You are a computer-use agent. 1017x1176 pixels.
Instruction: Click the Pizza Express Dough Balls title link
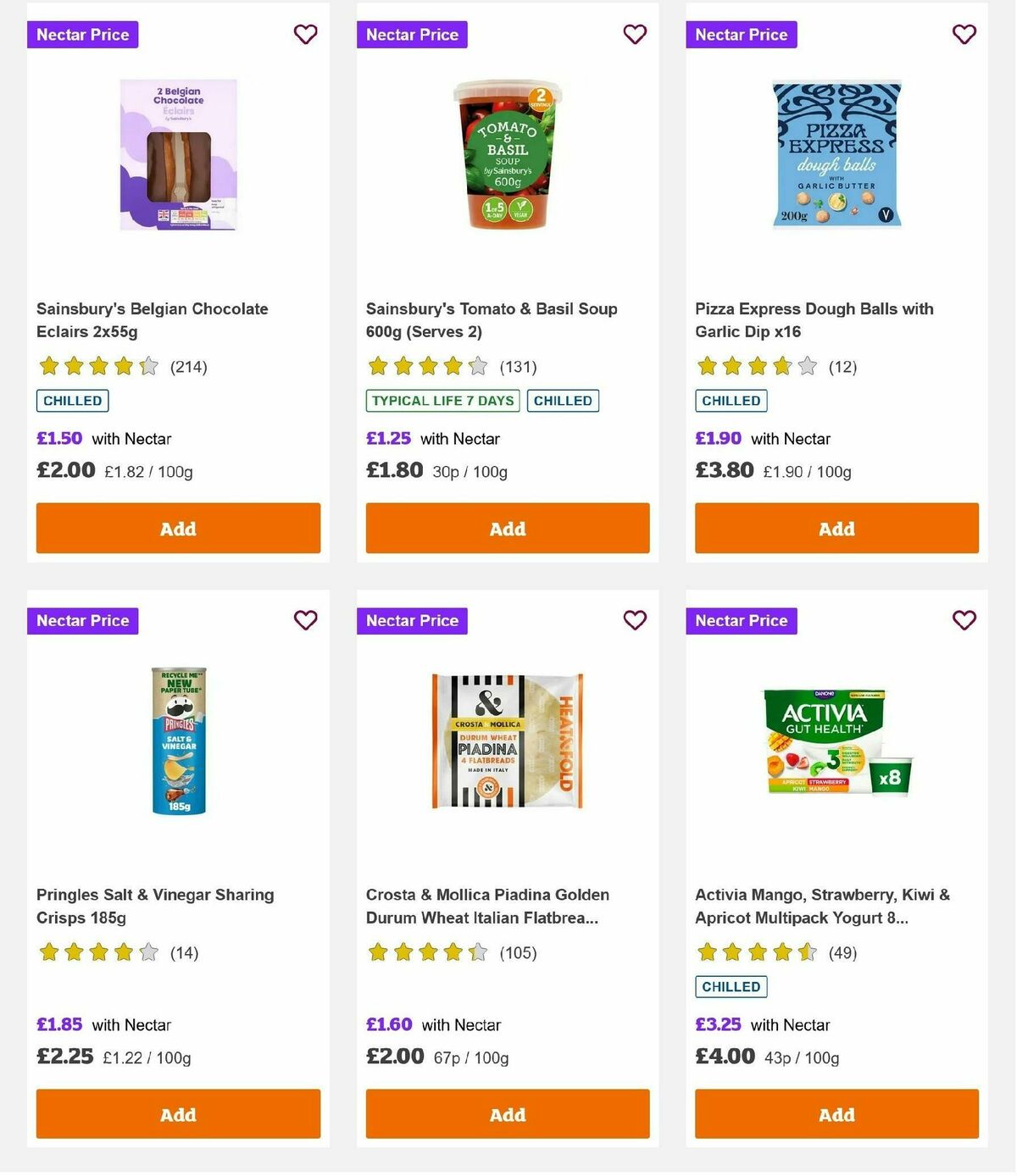tap(814, 319)
